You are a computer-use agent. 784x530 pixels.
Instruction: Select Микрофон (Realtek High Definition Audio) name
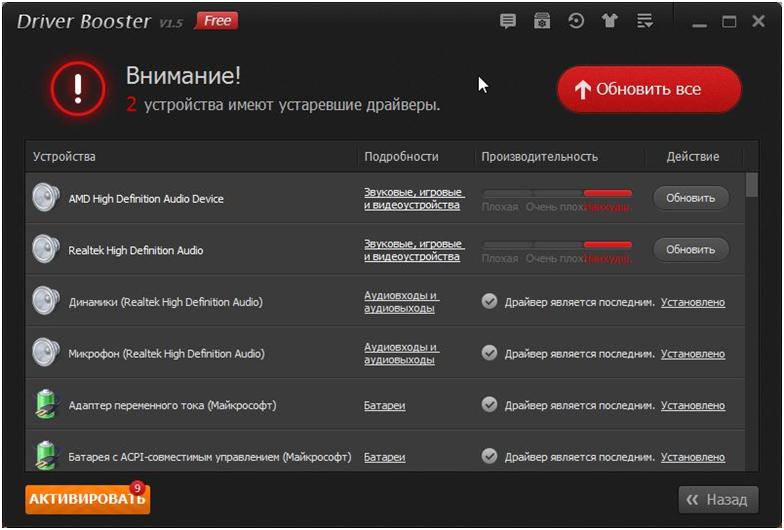166,354
